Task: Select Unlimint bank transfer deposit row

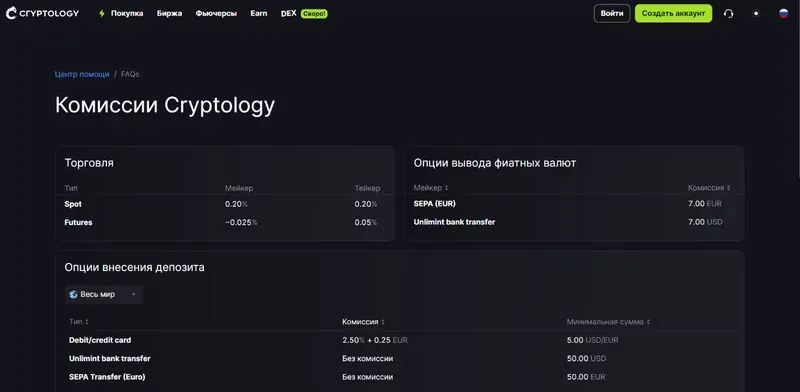Action: point(399,358)
